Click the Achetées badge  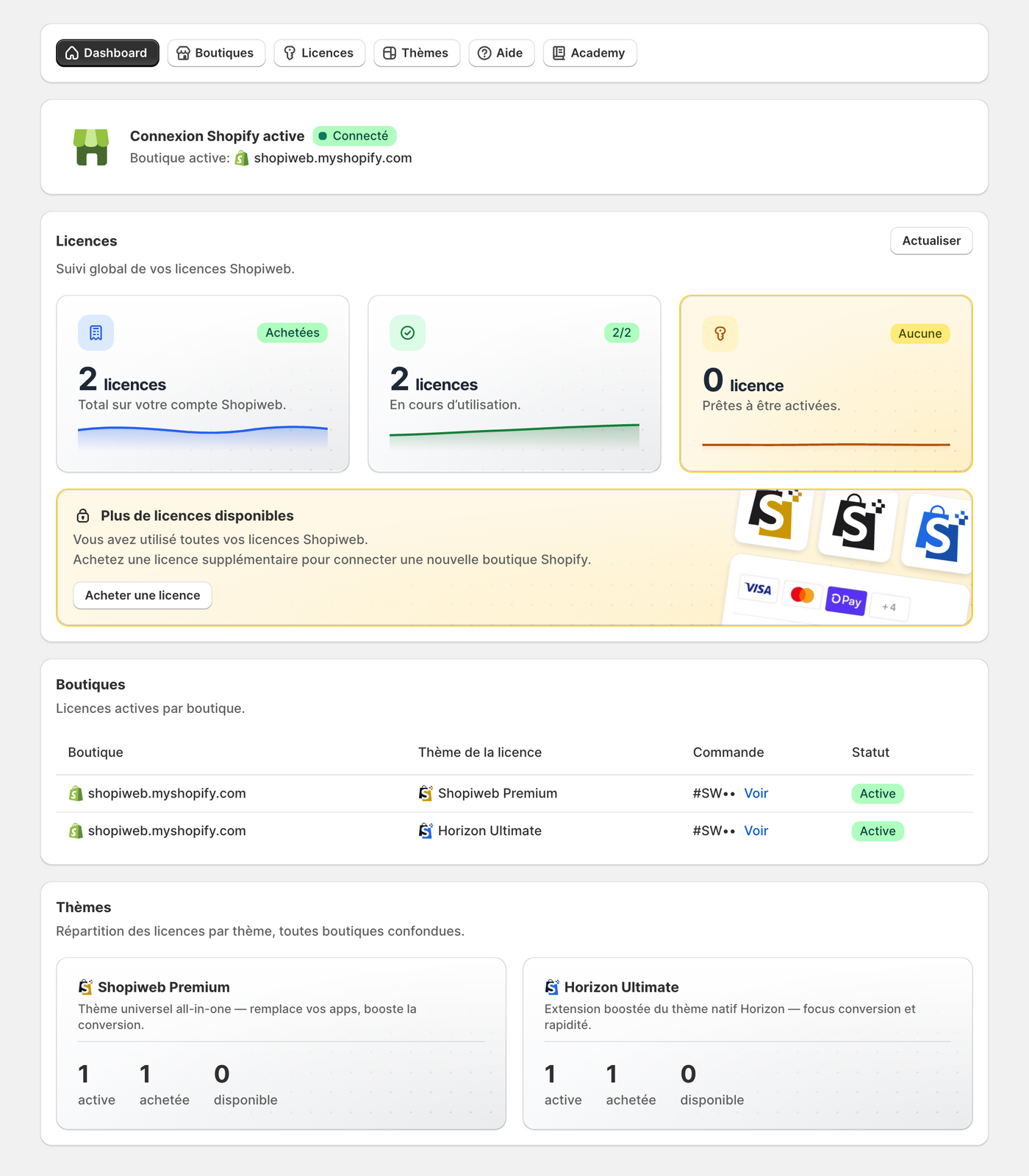tap(293, 333)
